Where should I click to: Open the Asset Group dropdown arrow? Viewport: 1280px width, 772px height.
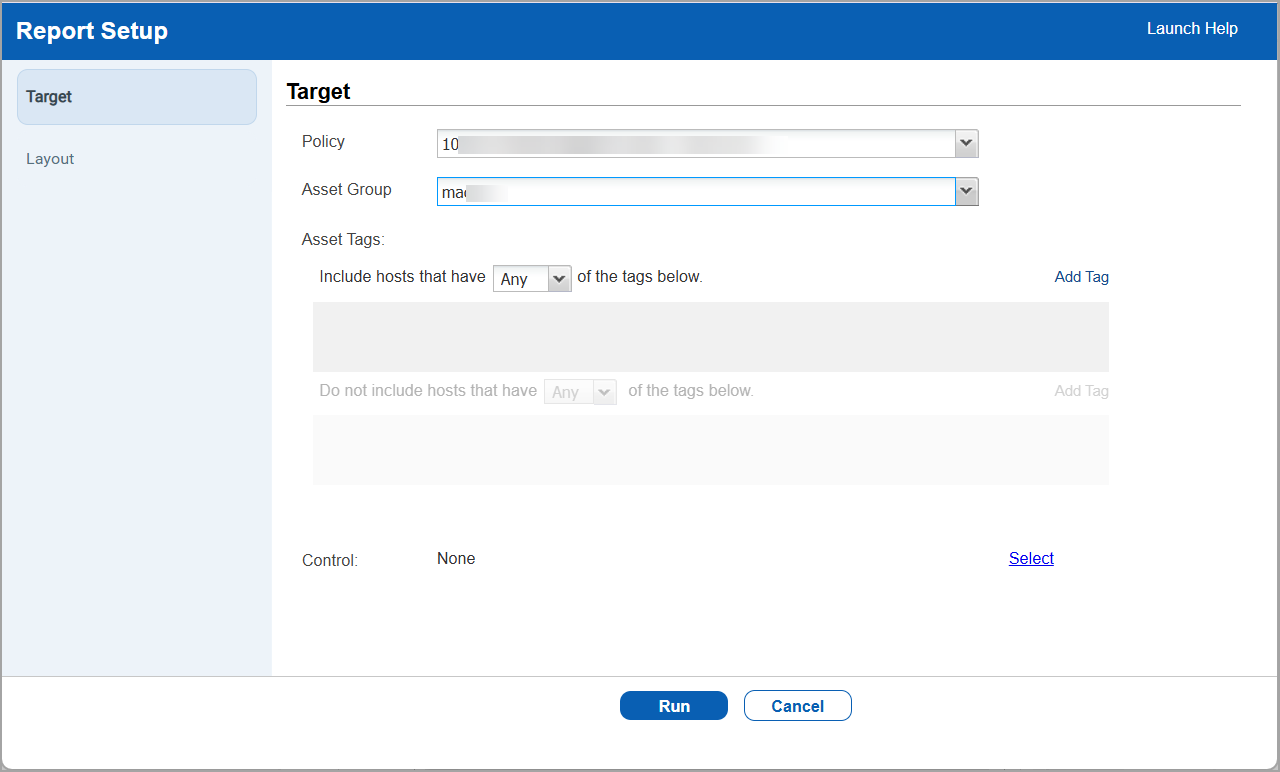point(965,191)
